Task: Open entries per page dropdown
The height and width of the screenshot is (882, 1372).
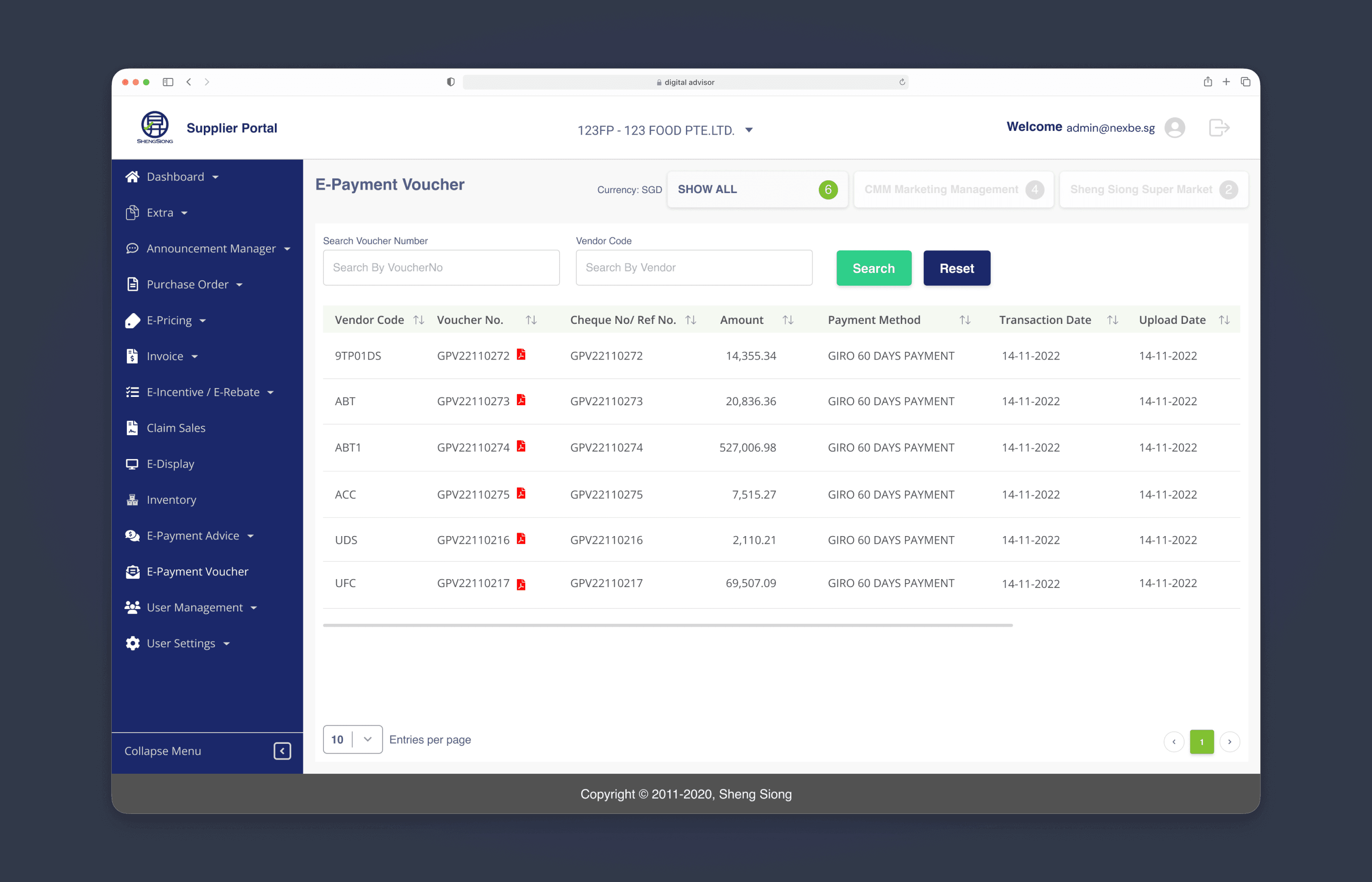Action: coord(352,739)
